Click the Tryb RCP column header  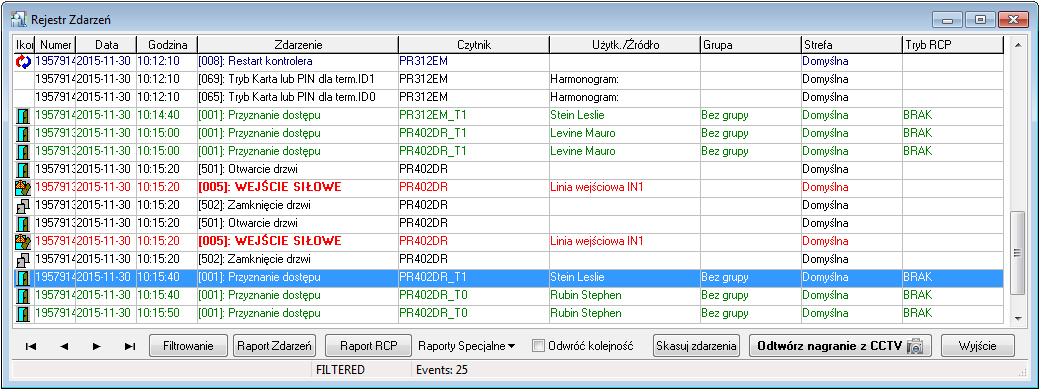[x=952, y=45]
